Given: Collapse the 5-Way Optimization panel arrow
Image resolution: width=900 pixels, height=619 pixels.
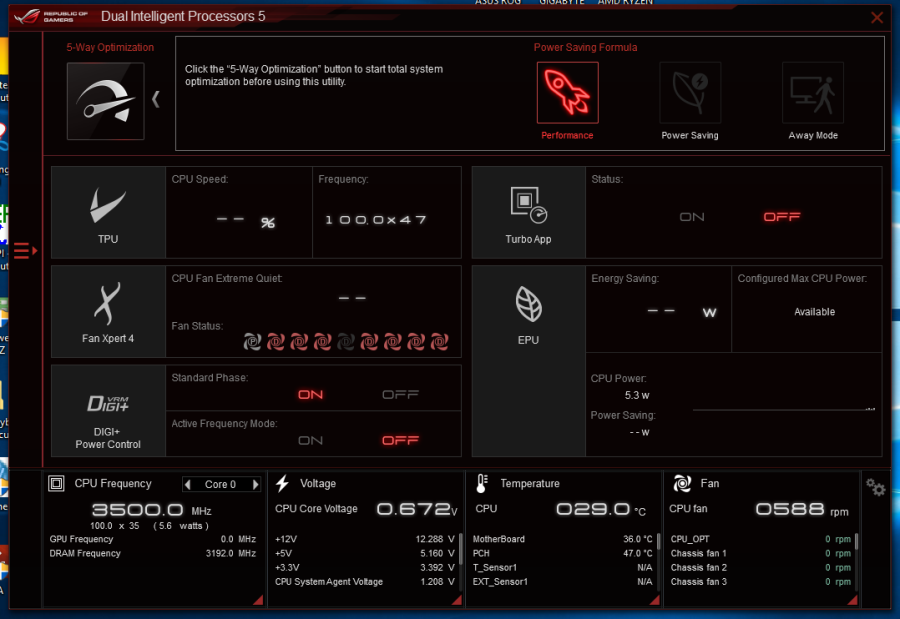Looking at the screenshot, I should click(155, 99).
